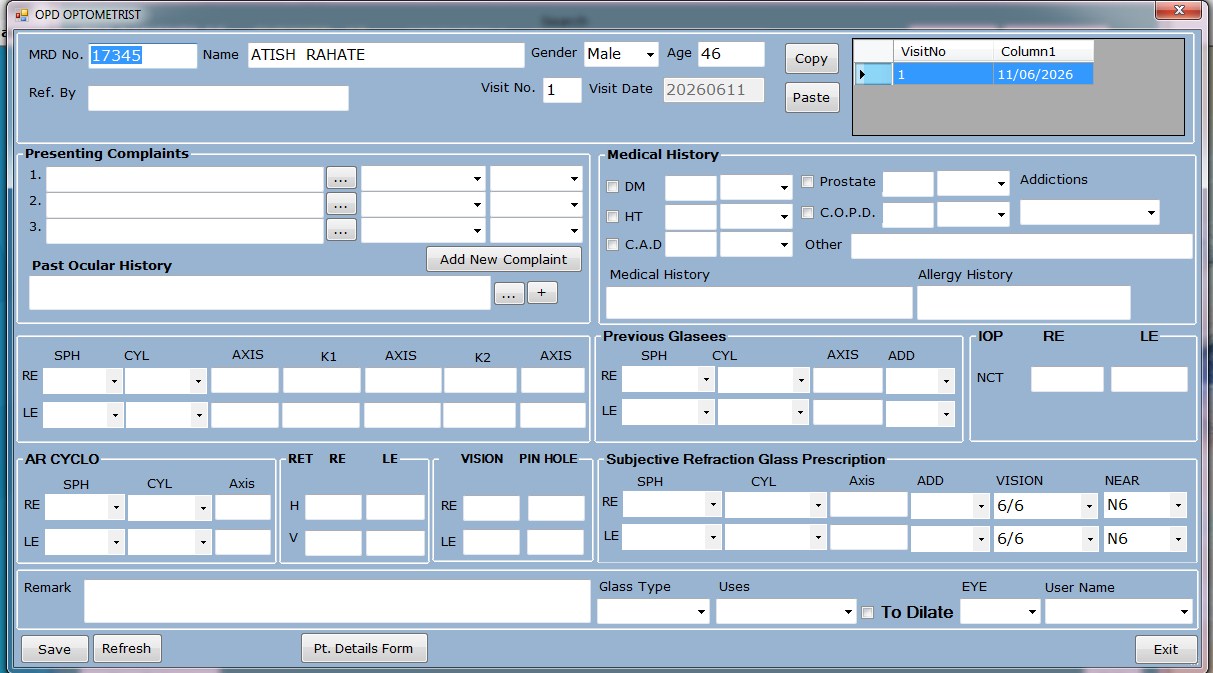Viewport: 1213px width, 673px height.
Task: Click the patient Name field
Action: tap(386, 55)
